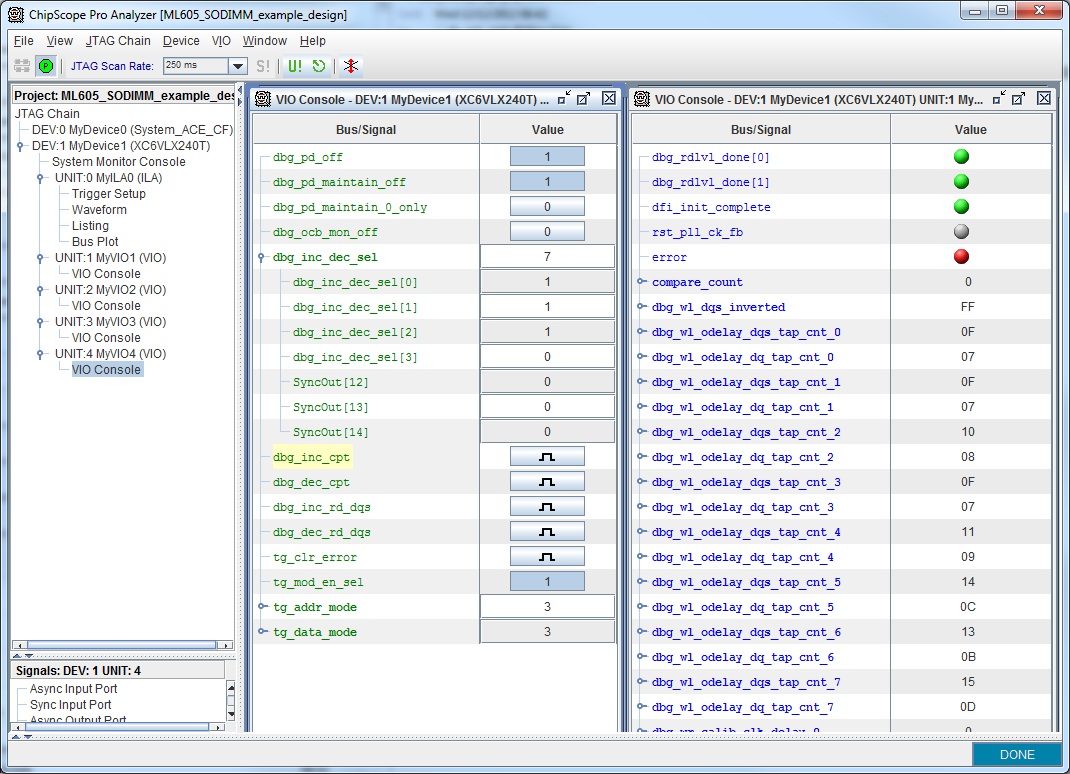The height and width of the screenshot is (774, 1070).
Task: Toggle dbg_ocb_mon_off value button
Action: pyautogui.click(x=547, y=232)
